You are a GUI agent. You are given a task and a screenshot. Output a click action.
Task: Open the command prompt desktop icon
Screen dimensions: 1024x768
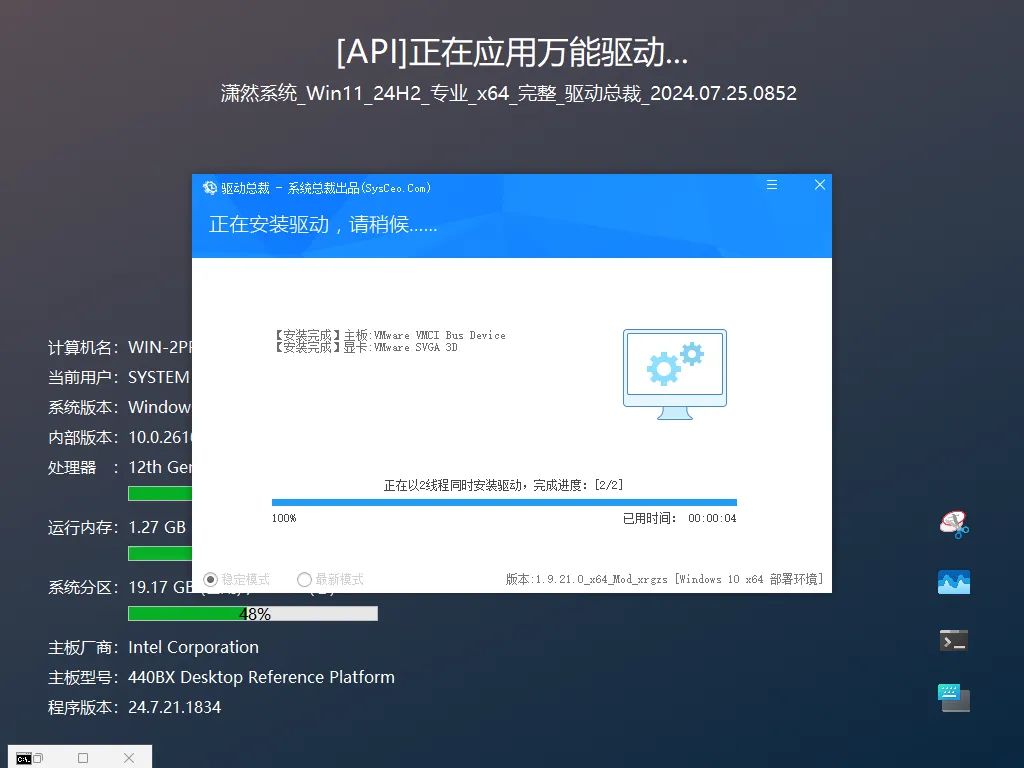tap(953, 639)
